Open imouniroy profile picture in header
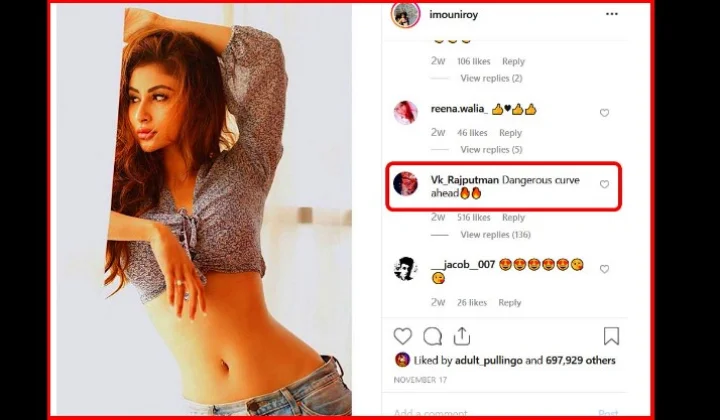The image size is (720, 420). [x=405, y=14]
